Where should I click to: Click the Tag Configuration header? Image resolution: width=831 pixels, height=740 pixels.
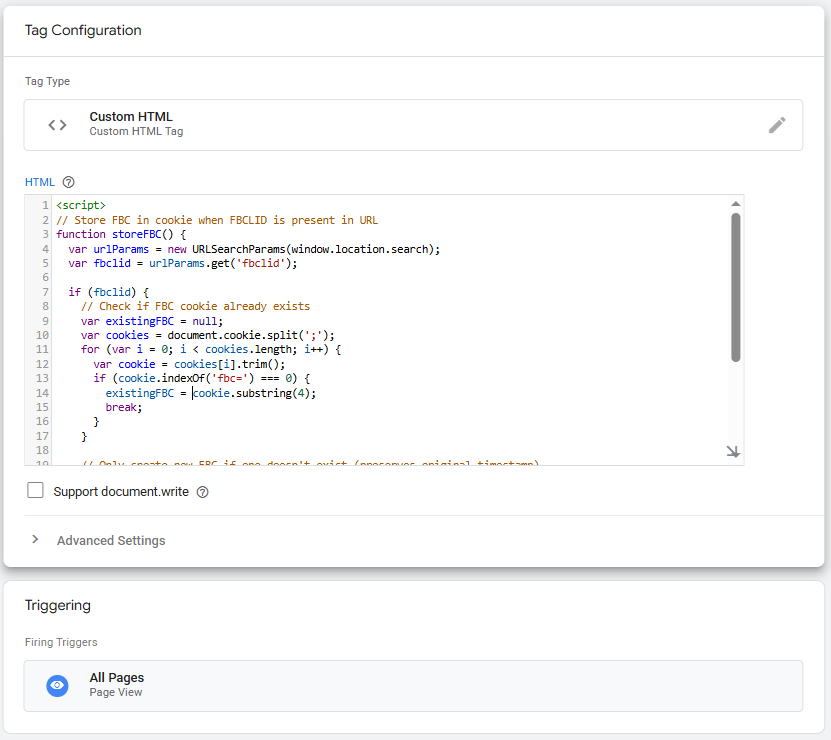point(83,31)
